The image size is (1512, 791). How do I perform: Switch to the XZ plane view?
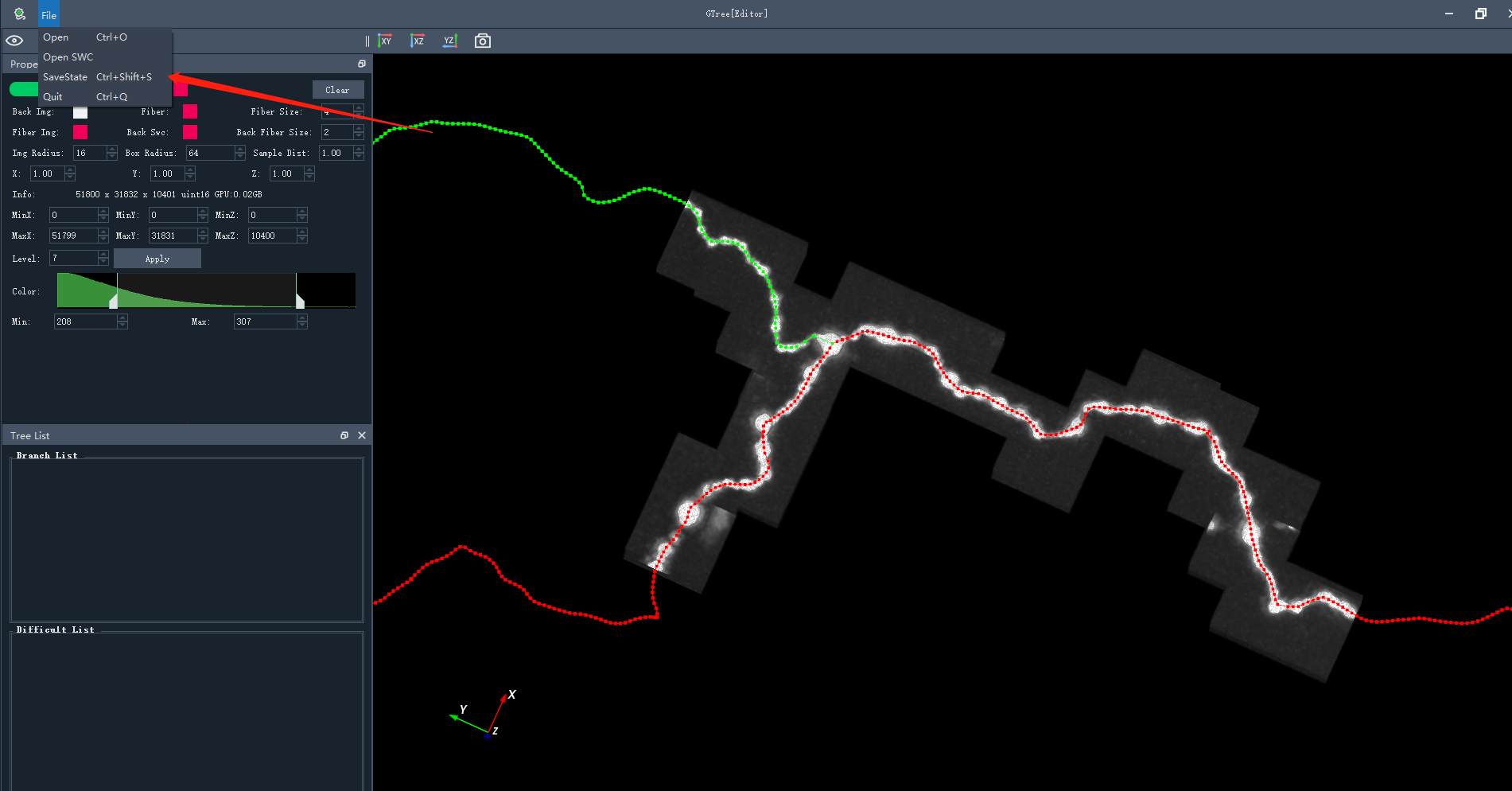point(417,41)
